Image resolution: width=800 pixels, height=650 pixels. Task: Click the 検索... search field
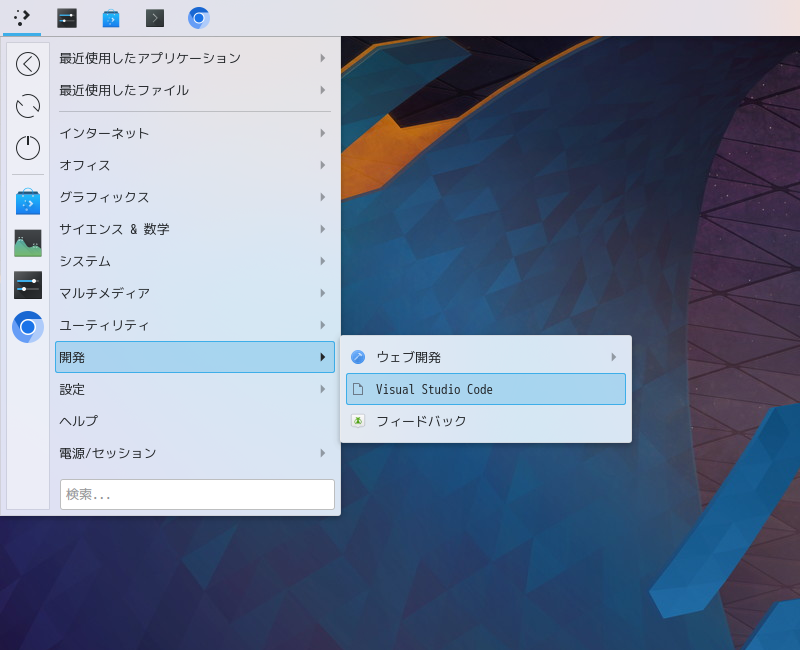pyautogui.click(x=197, y=494)
